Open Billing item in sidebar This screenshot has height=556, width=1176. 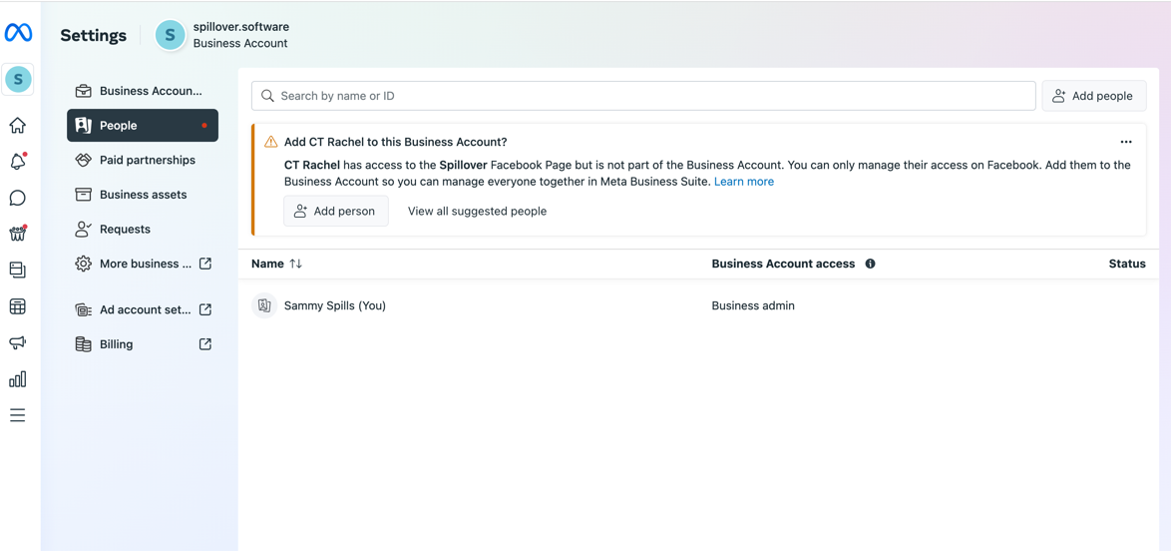pos(142,344)
